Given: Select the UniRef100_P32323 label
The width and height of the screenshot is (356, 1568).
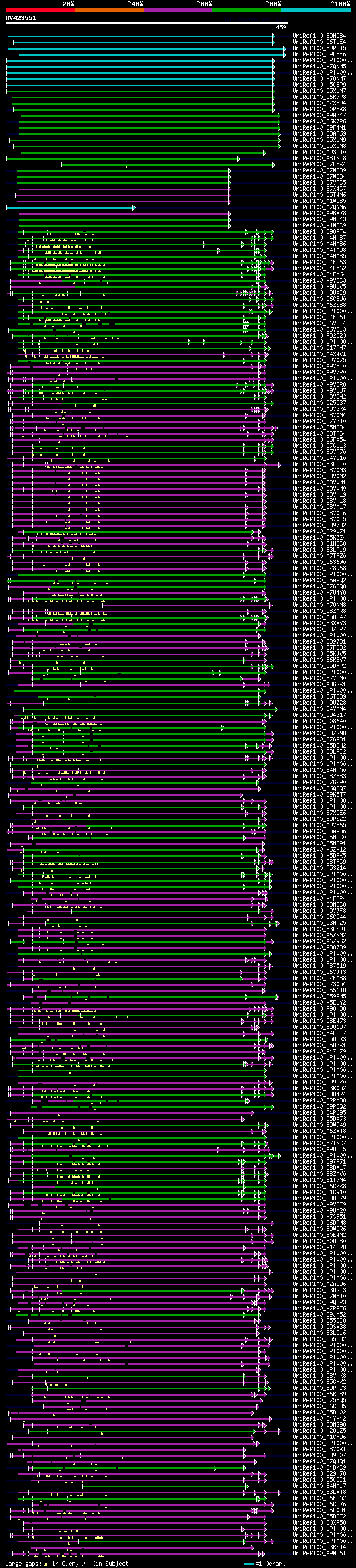Looking at the screenshot, I should (319, 335).
